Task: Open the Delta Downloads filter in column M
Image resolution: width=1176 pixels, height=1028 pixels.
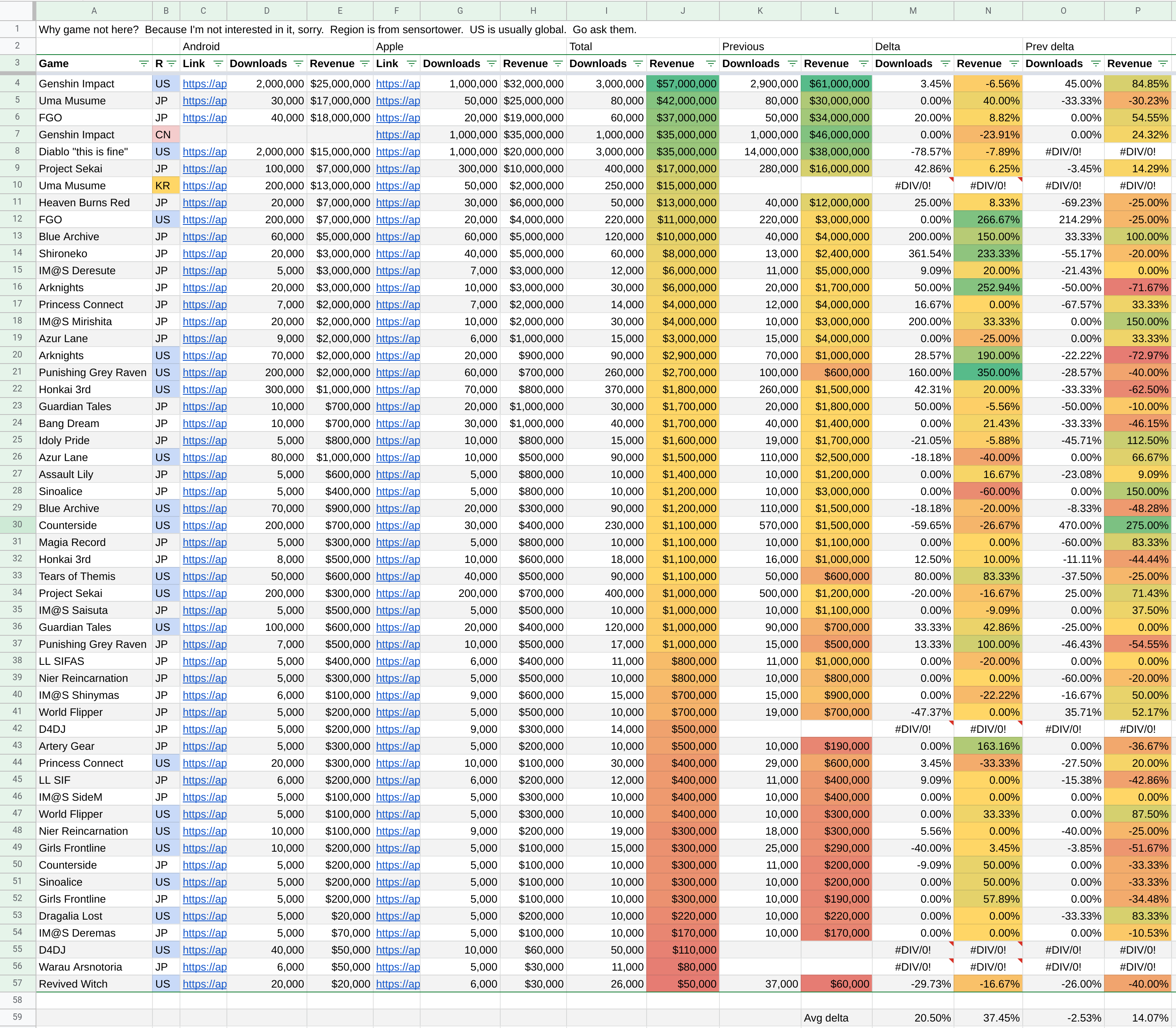Action: tap(945, 63)
